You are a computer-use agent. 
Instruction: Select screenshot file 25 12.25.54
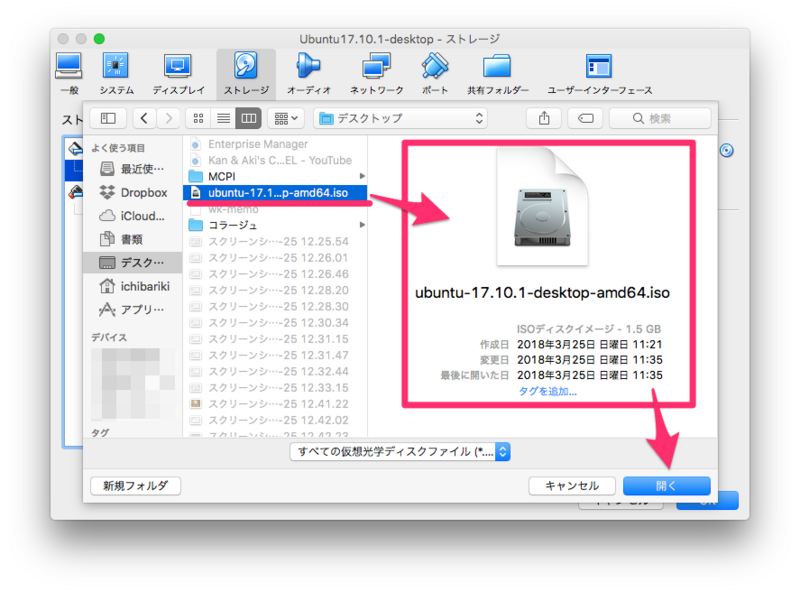point(275,241)
